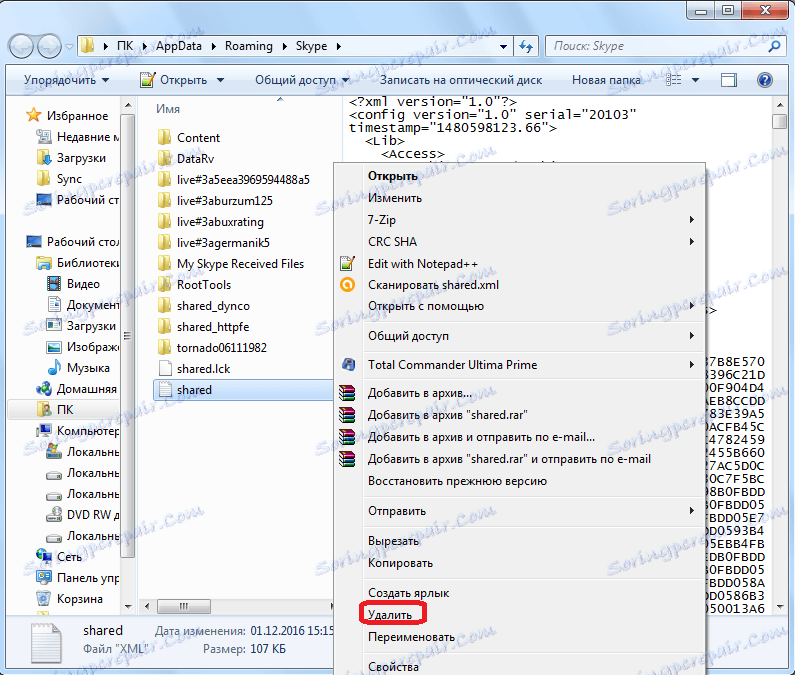
Task: Click the Компьютер icon in sidebar
Action: tap(44, 431)
